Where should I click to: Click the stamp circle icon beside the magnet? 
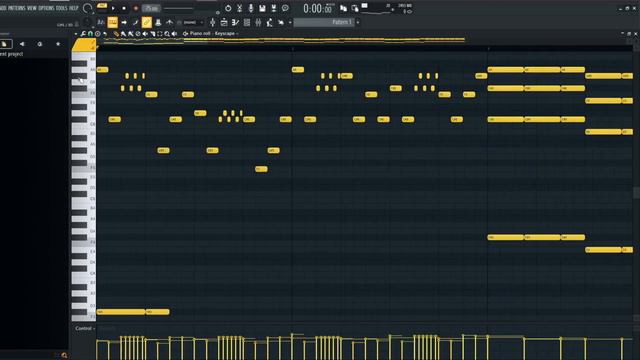tap(98, 34)
